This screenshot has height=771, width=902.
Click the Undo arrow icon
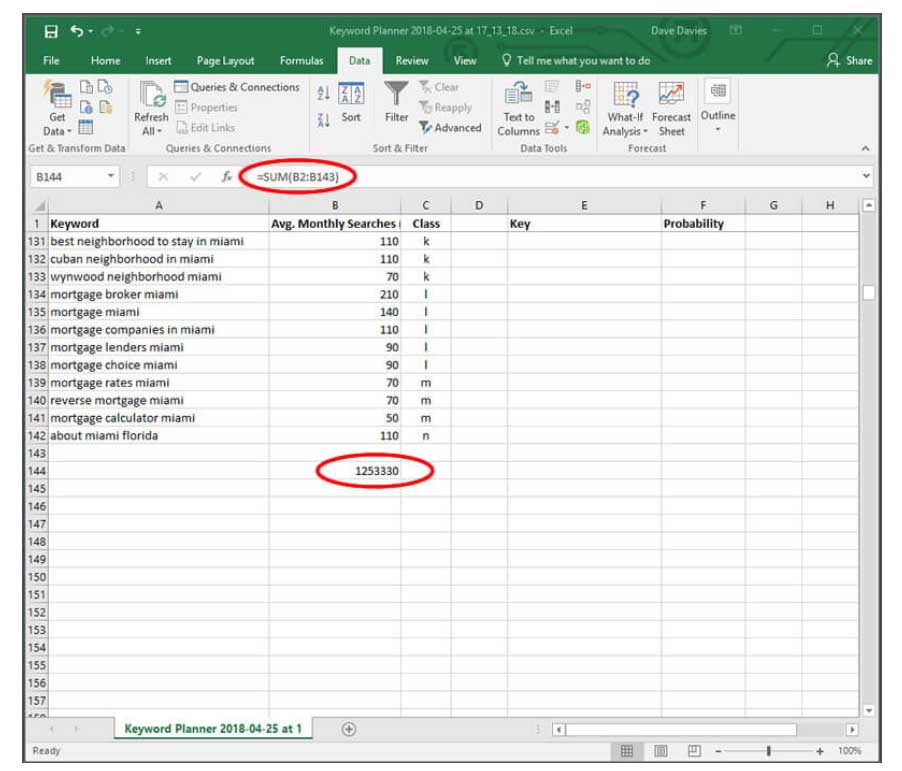click(77, 30)
